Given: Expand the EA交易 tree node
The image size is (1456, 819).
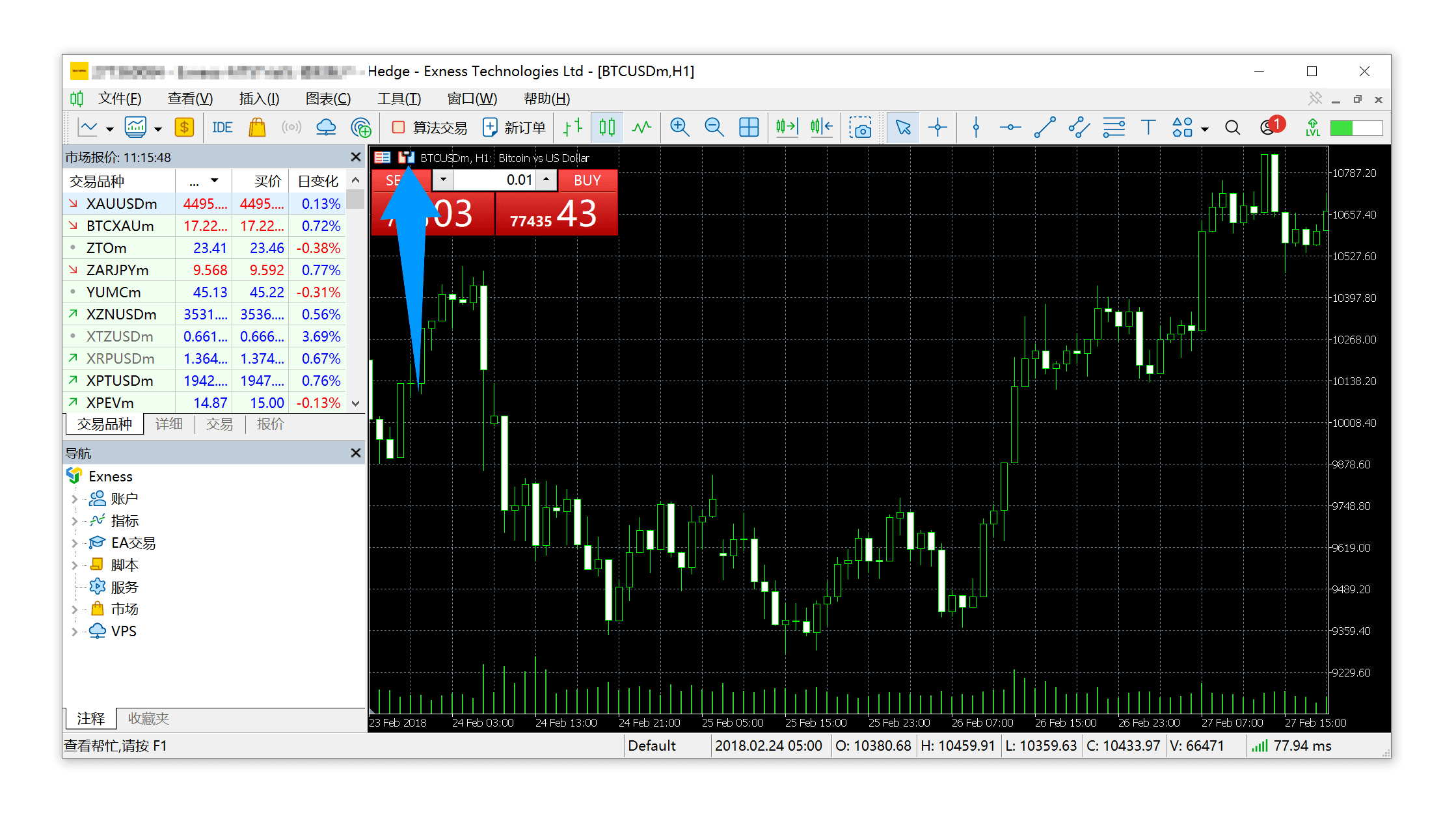Looking at the screenshot, I should [x=74, y=543].
